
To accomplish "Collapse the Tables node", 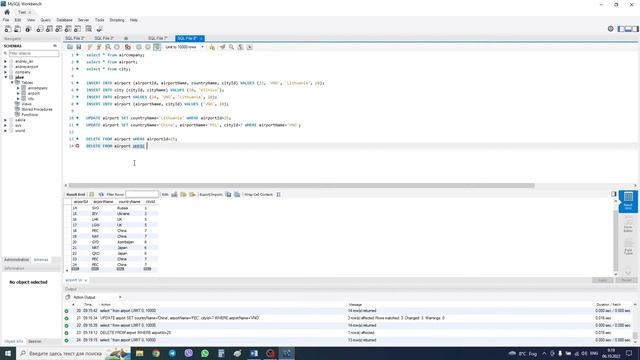I will tap(12, 82).
